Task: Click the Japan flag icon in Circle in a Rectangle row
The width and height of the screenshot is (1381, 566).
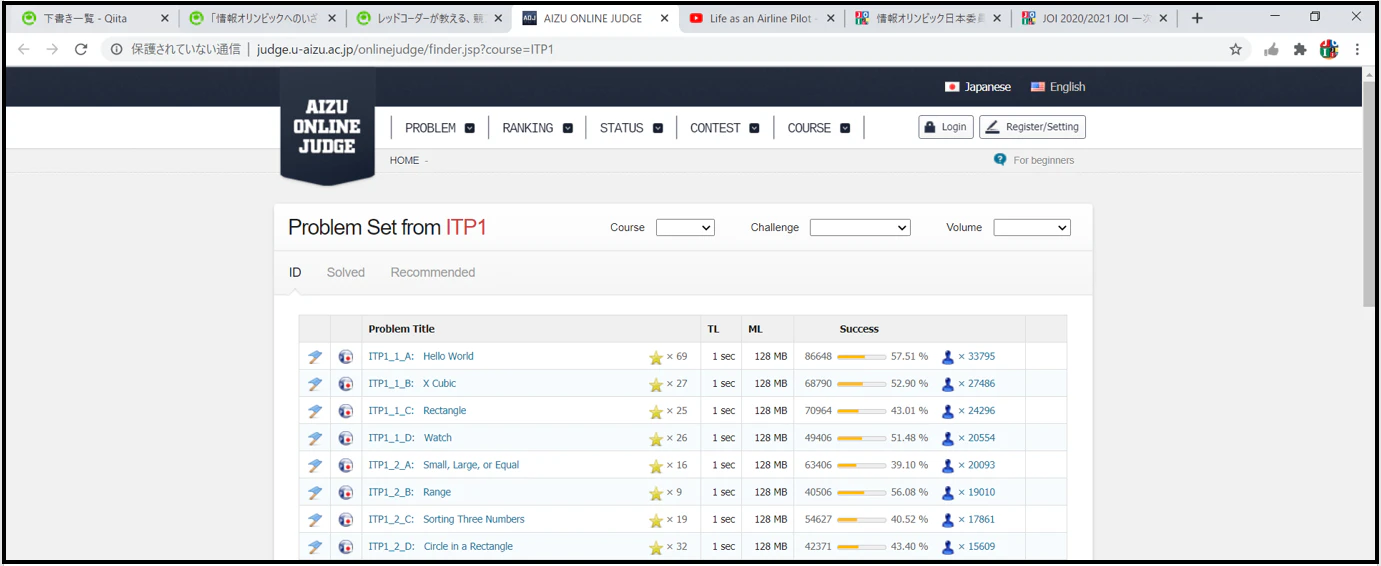Action: click(346, 547)
